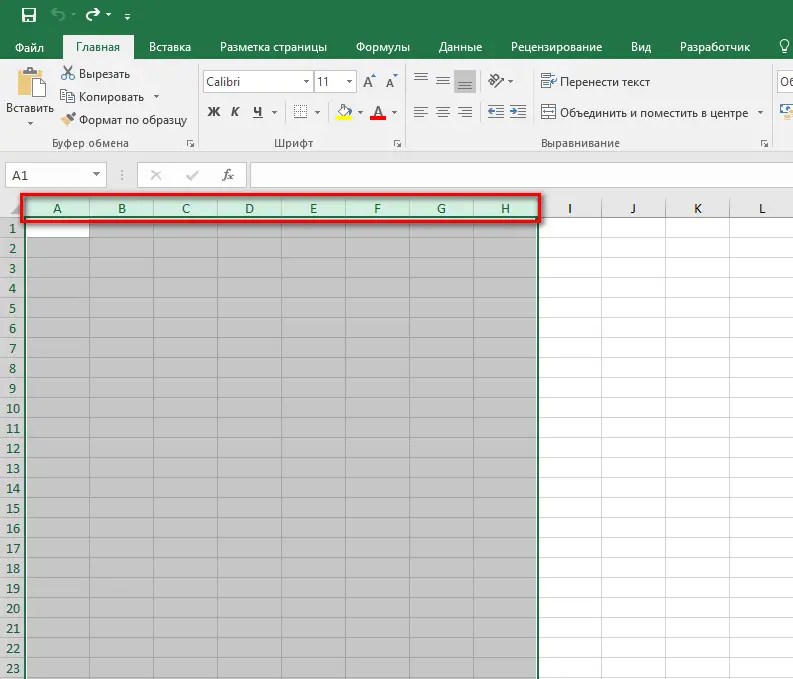Center text horizontally icon
This screenshot has height=679, width=793.
443,112
